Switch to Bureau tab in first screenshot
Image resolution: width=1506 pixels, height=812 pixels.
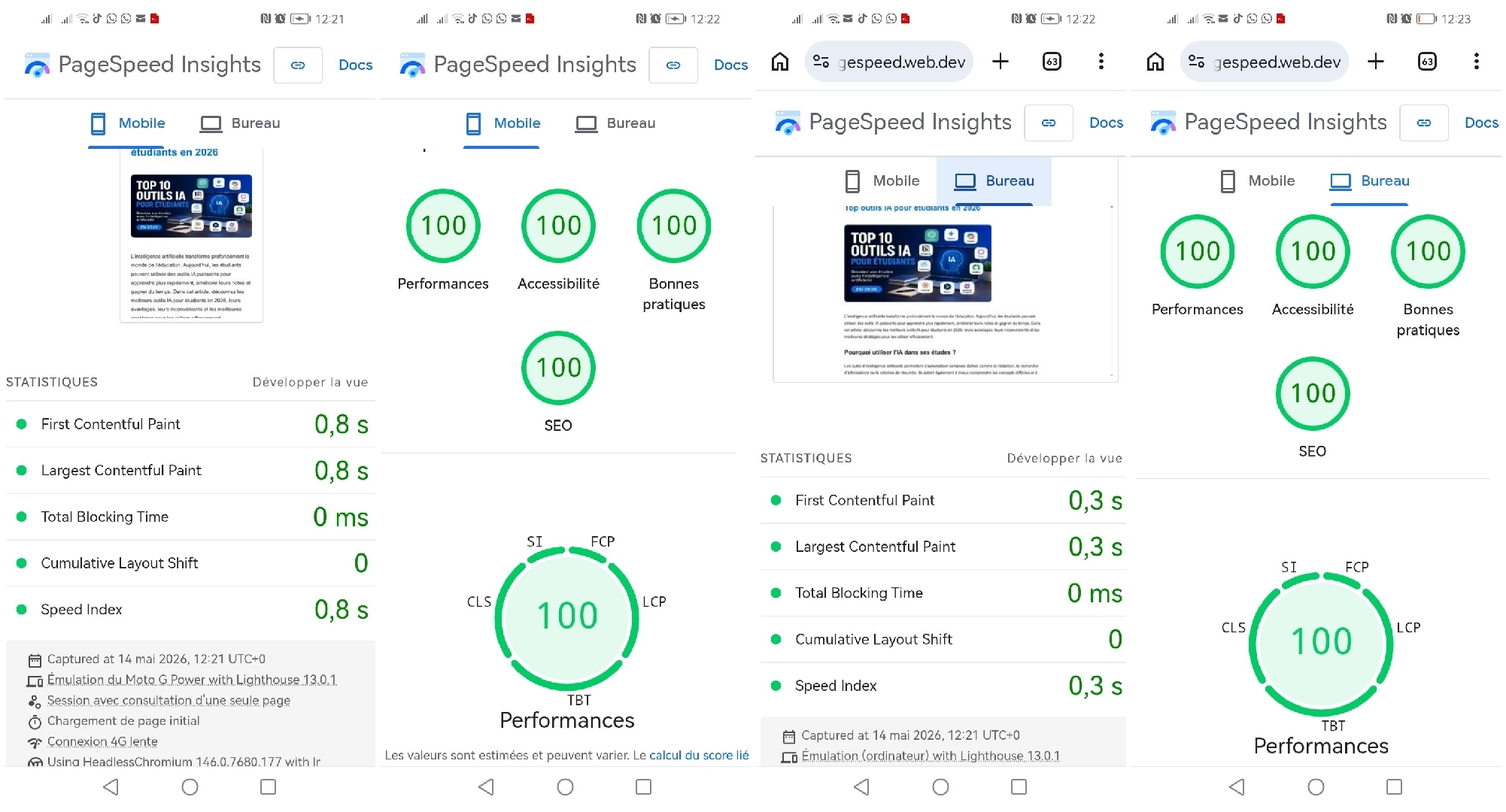click(240, 123)
